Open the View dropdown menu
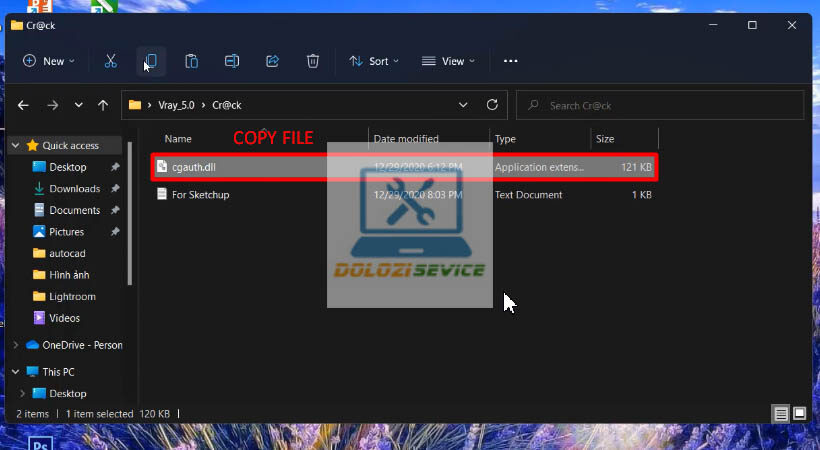 point(448,61)
